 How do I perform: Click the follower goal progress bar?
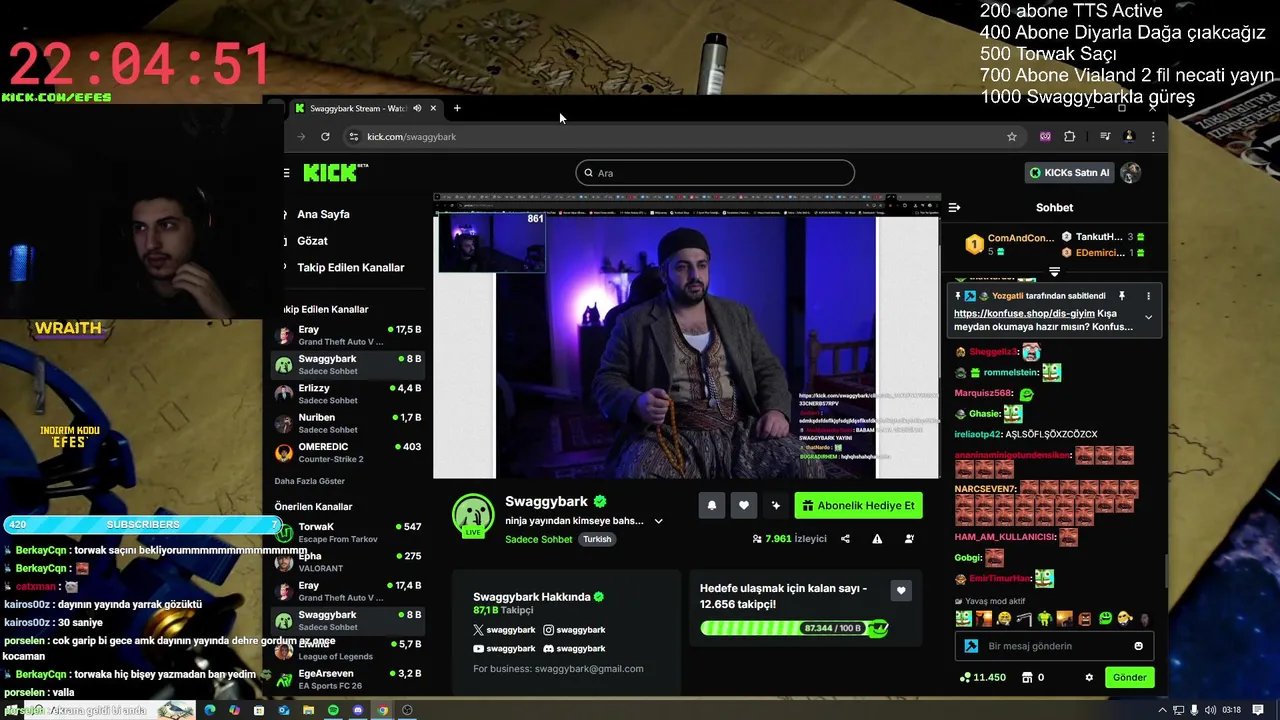(x=795, y=628)
